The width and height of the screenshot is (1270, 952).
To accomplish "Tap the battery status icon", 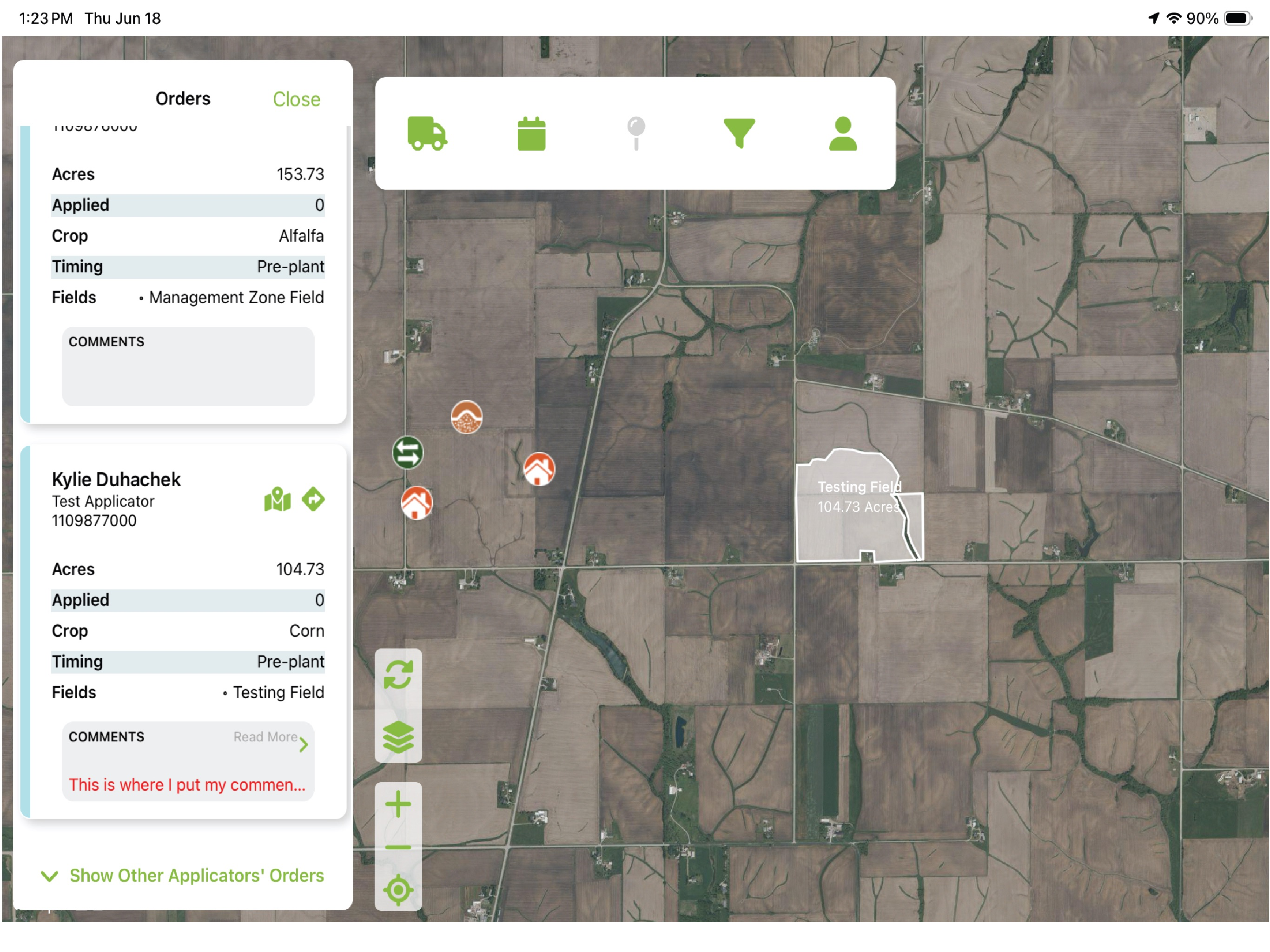I will (x=1238, y=19).
